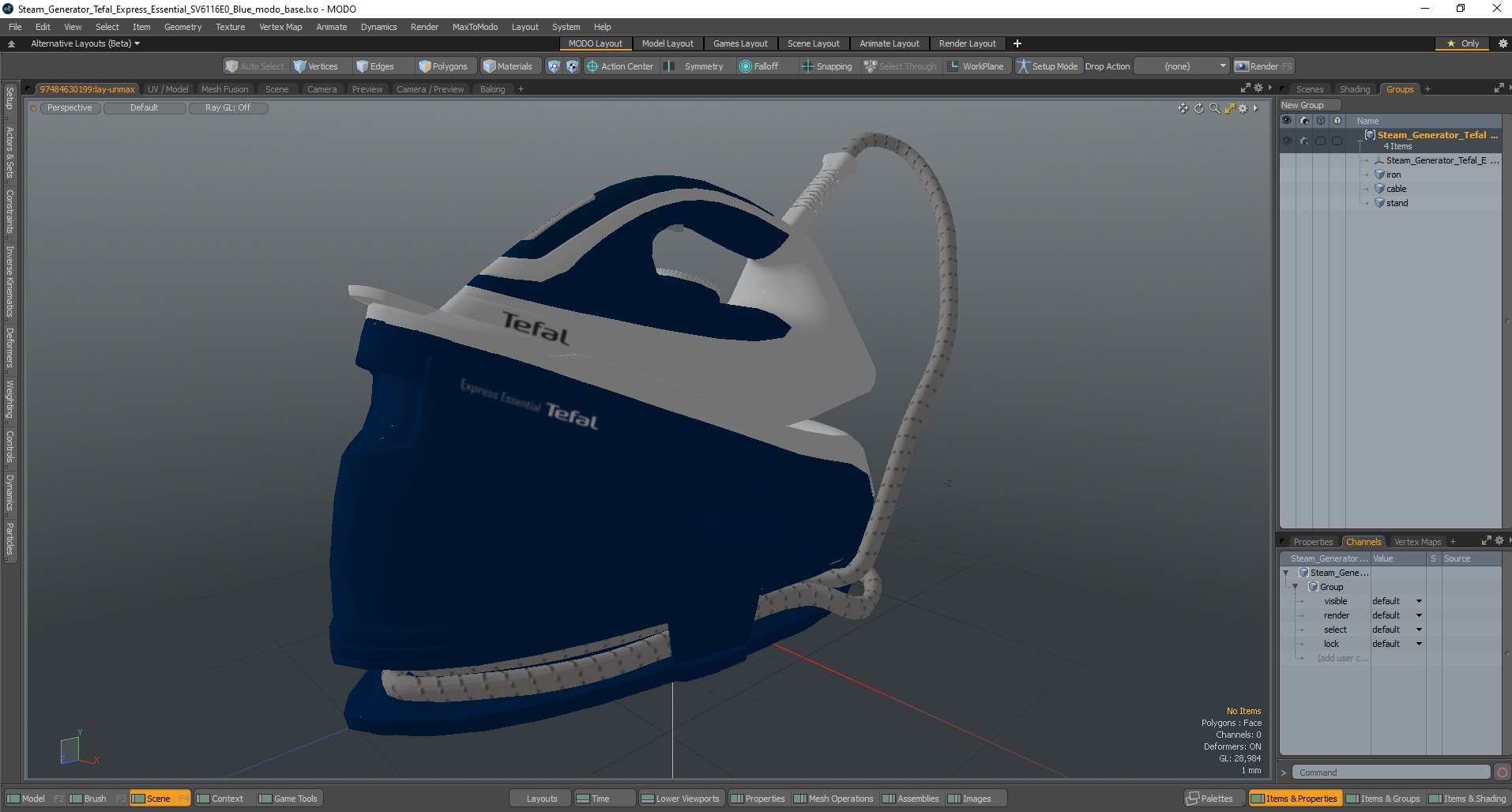1512x812 pixels.
Task: Click the New Group button
Action: (1310, 105)
